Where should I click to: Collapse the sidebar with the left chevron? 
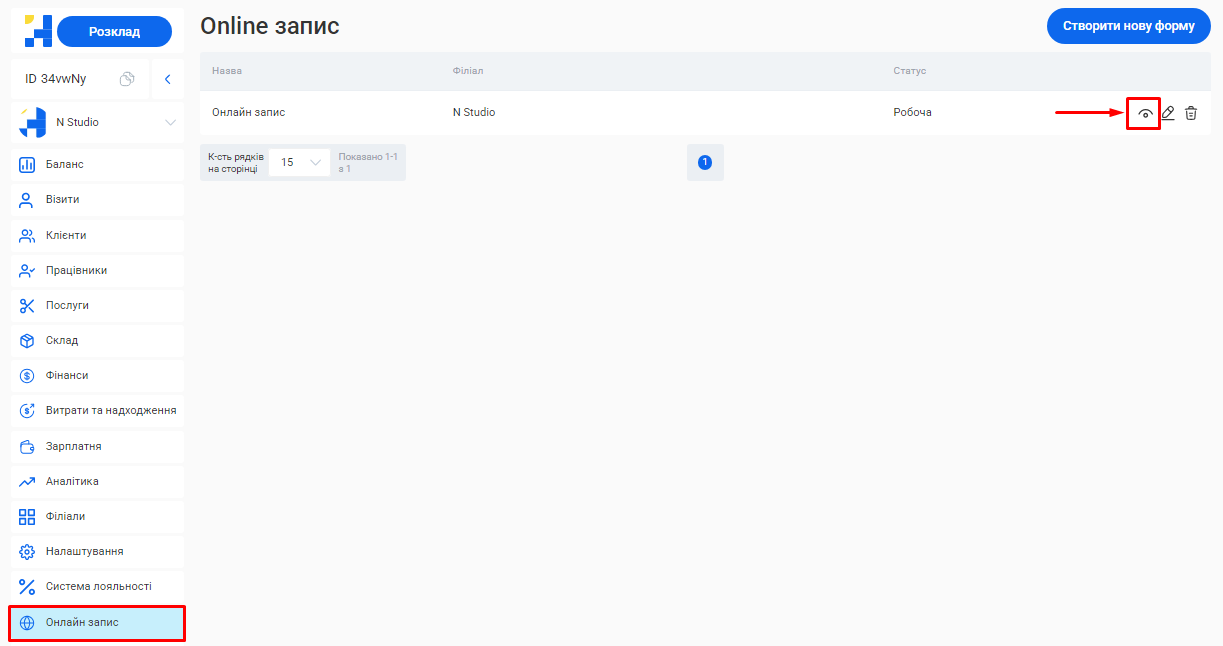tap(168, 79)
